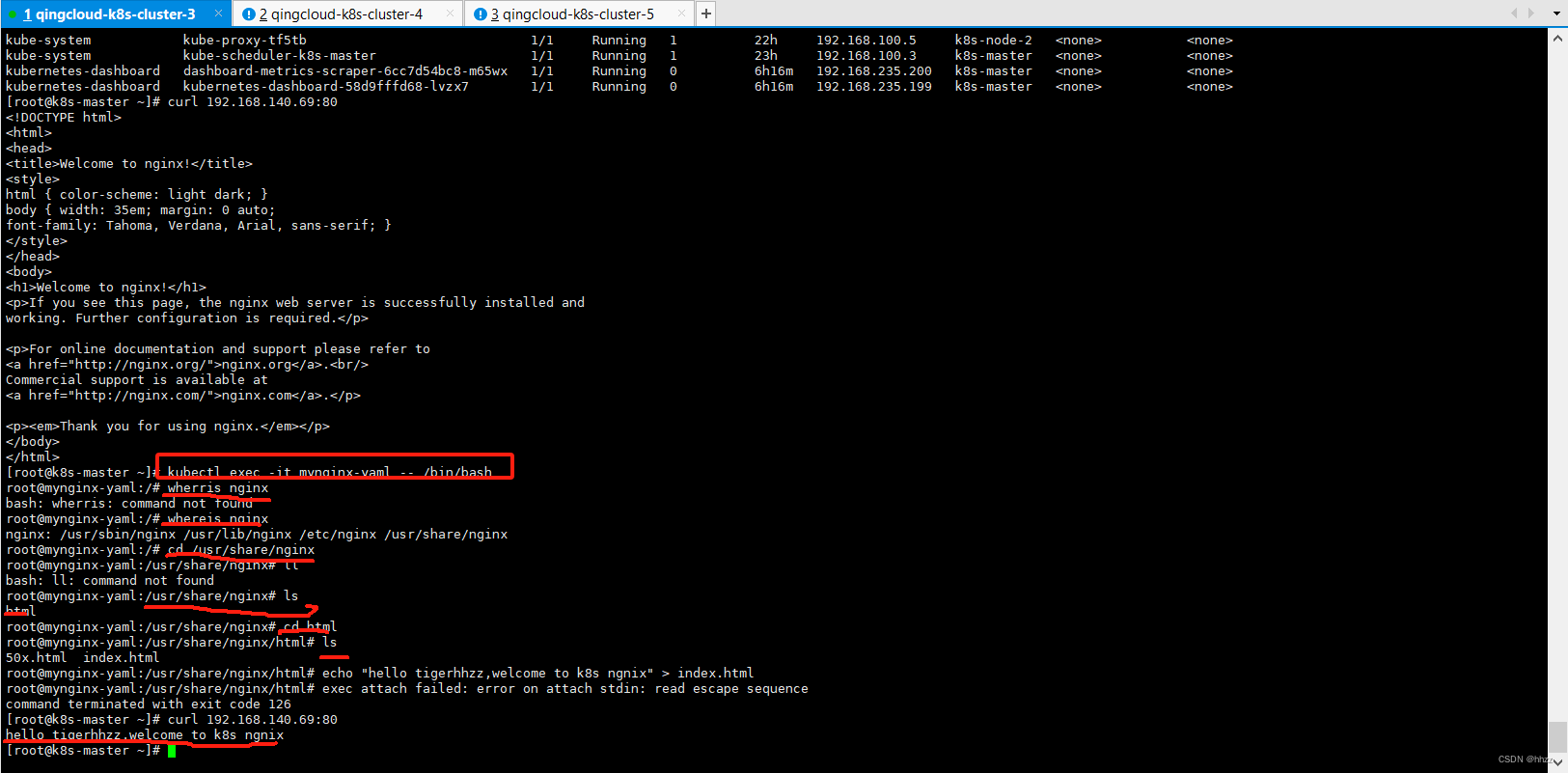Click the mistyped 'wherris nginx' command

point(218,488)
